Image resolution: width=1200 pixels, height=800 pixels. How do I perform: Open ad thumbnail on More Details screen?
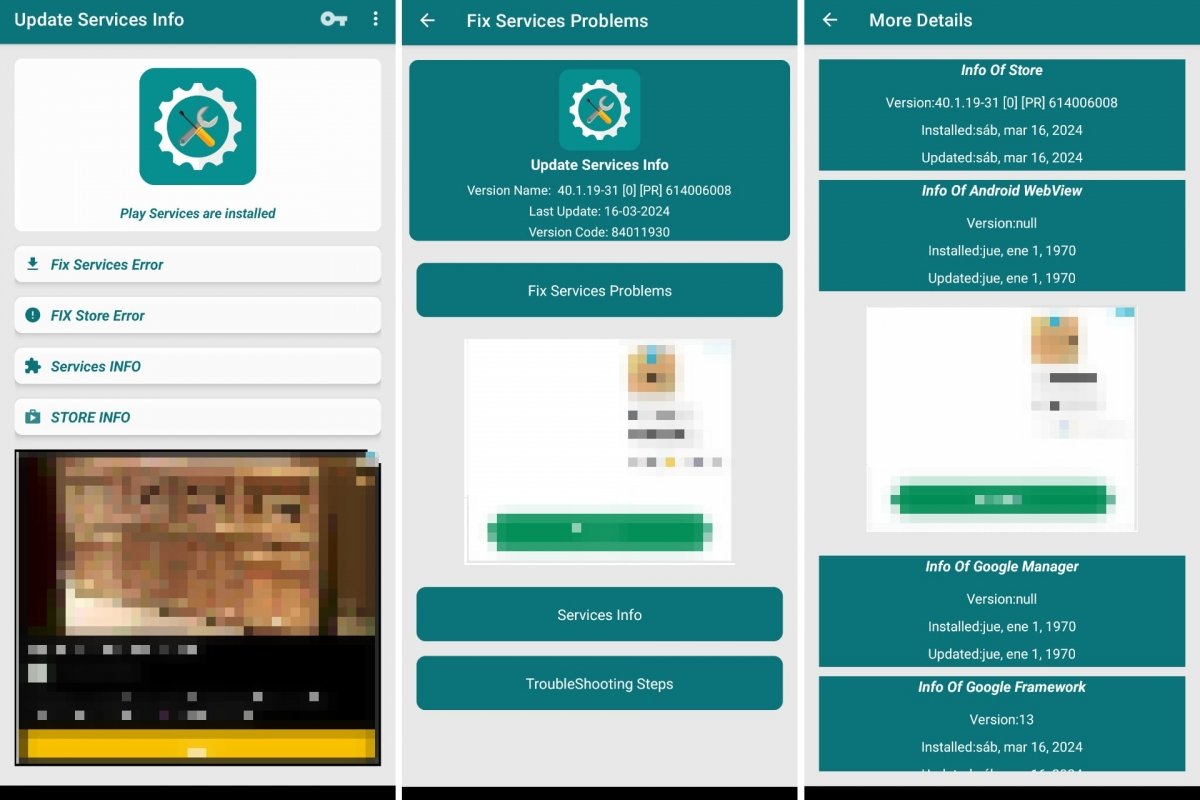1055,339
